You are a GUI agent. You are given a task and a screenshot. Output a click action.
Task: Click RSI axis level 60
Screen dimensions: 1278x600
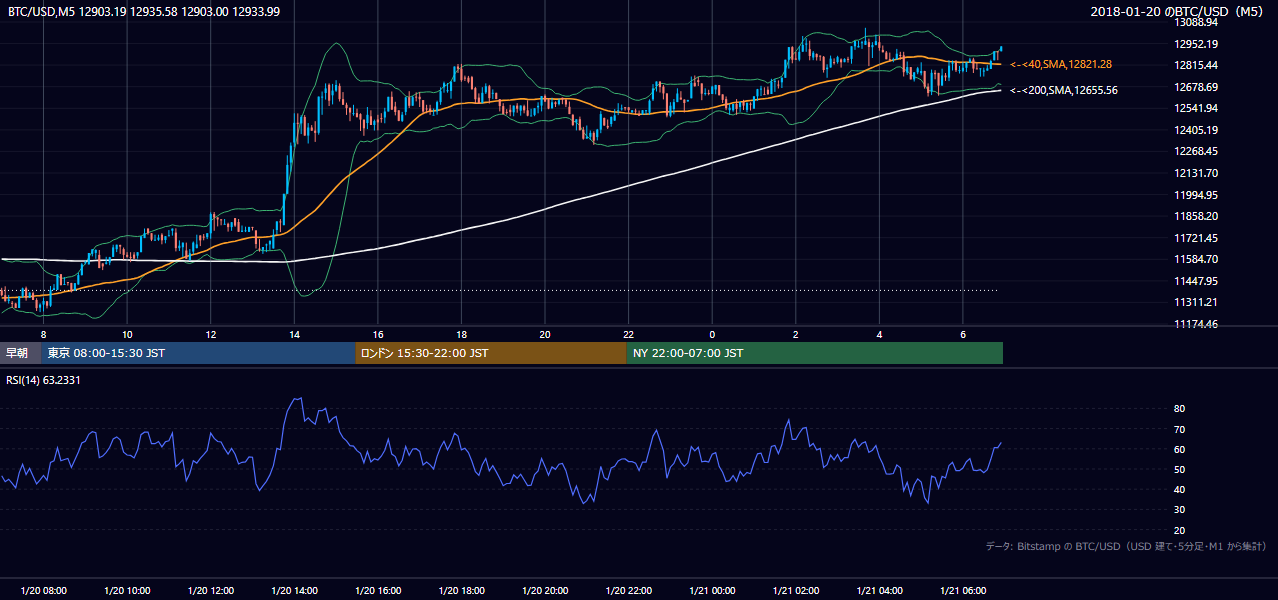click(x=1179, y=449)
